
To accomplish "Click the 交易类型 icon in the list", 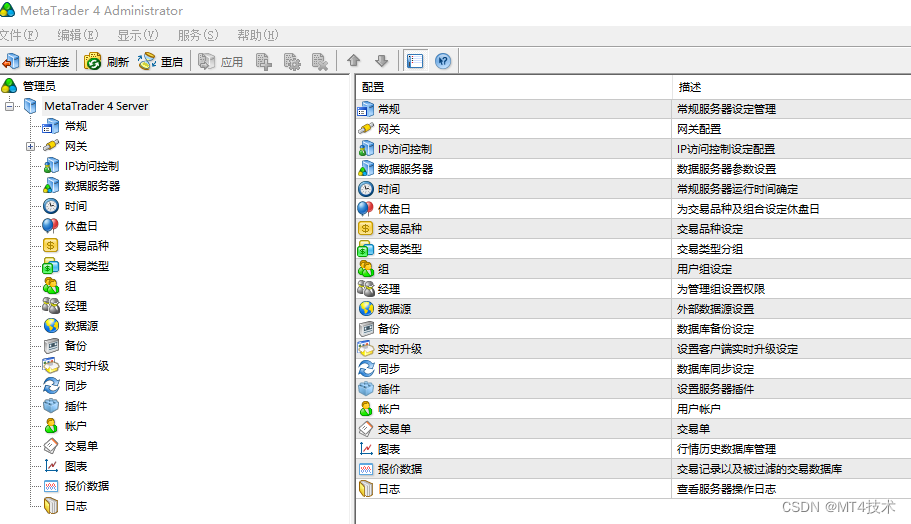I will pos(366,249).
